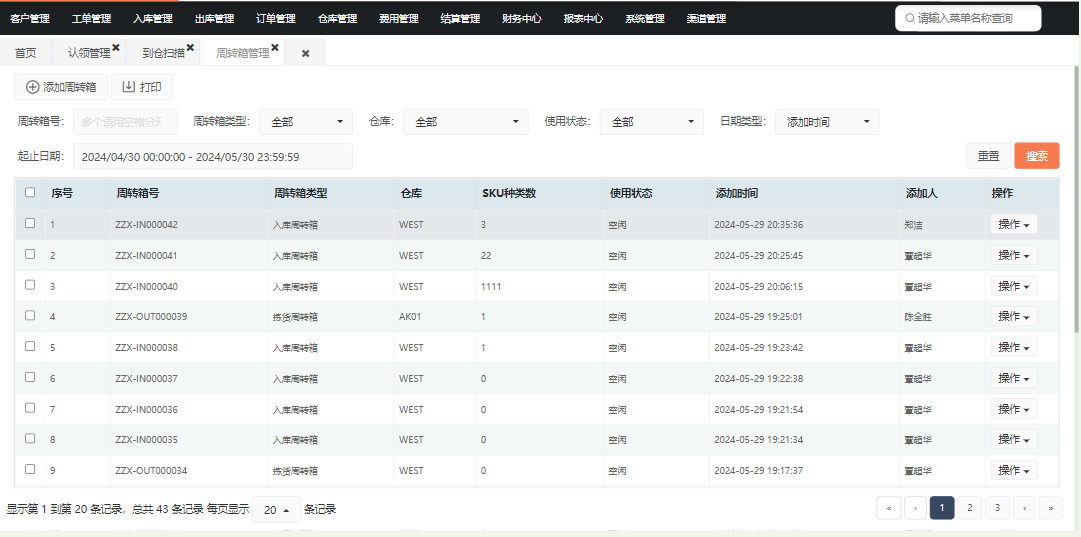Open the 仓库 dropdown
Image resolution: width=1081 pixels, height=537 pixels.
[465, 122]
